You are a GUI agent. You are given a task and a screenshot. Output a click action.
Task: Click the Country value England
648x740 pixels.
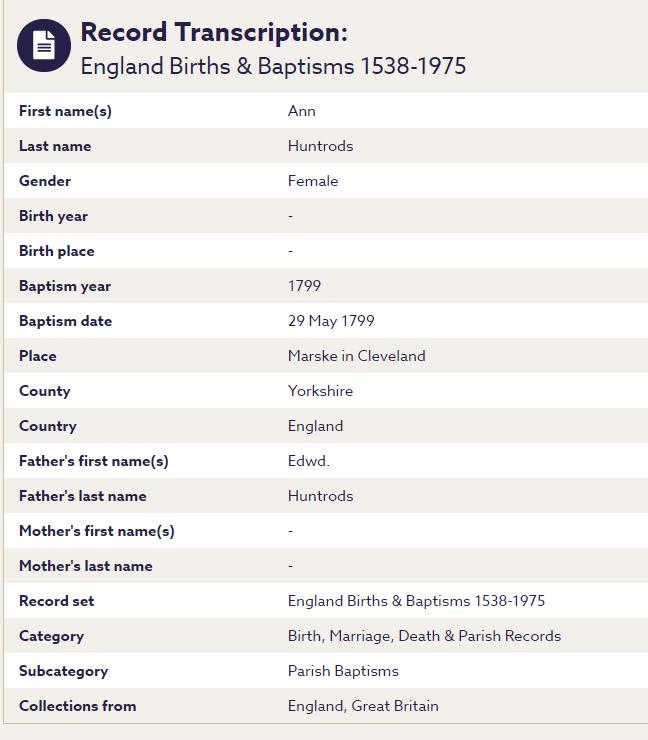coord(315,426)
